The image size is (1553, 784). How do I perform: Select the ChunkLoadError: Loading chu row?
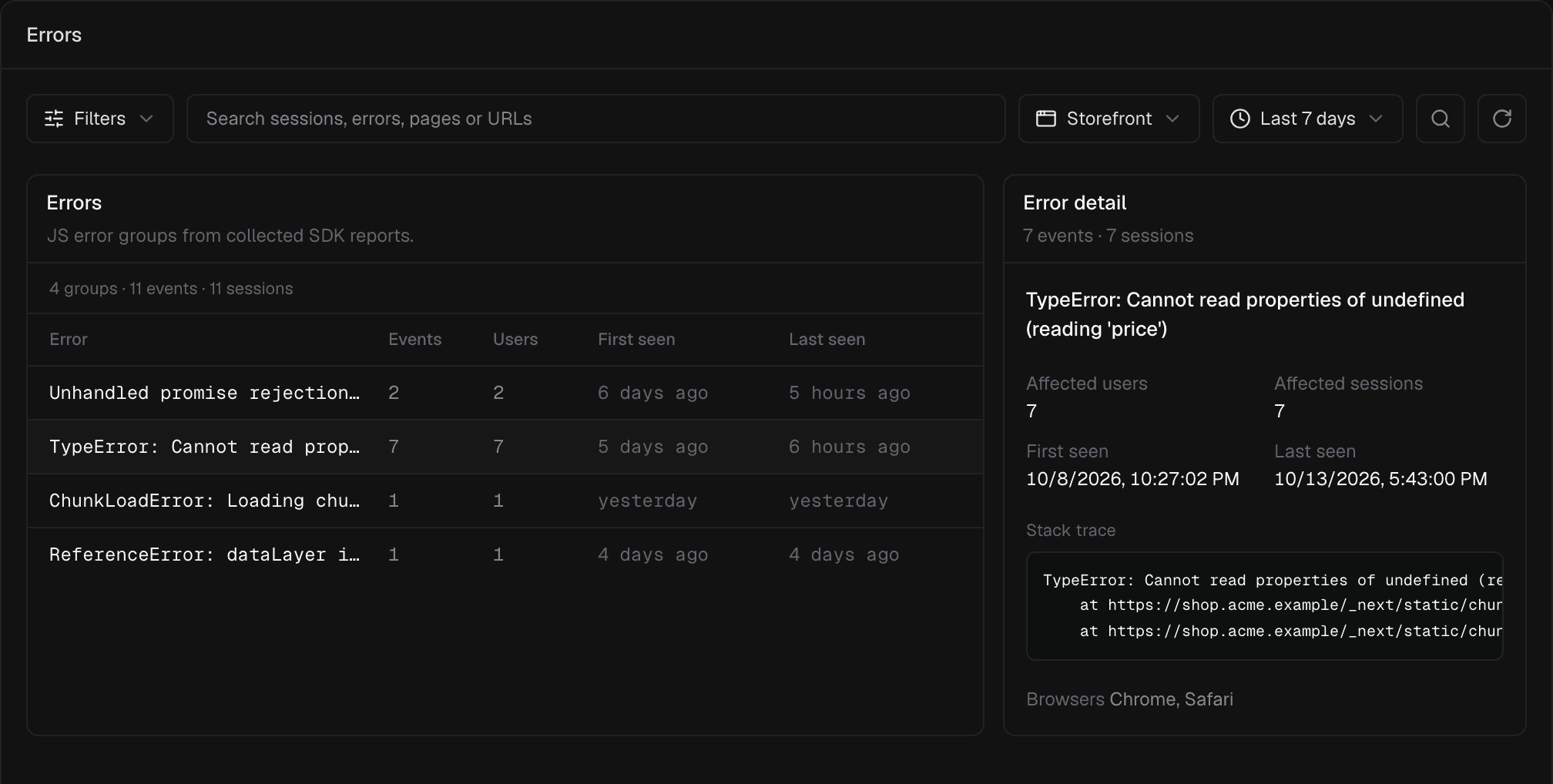click(x=505, y=501)
